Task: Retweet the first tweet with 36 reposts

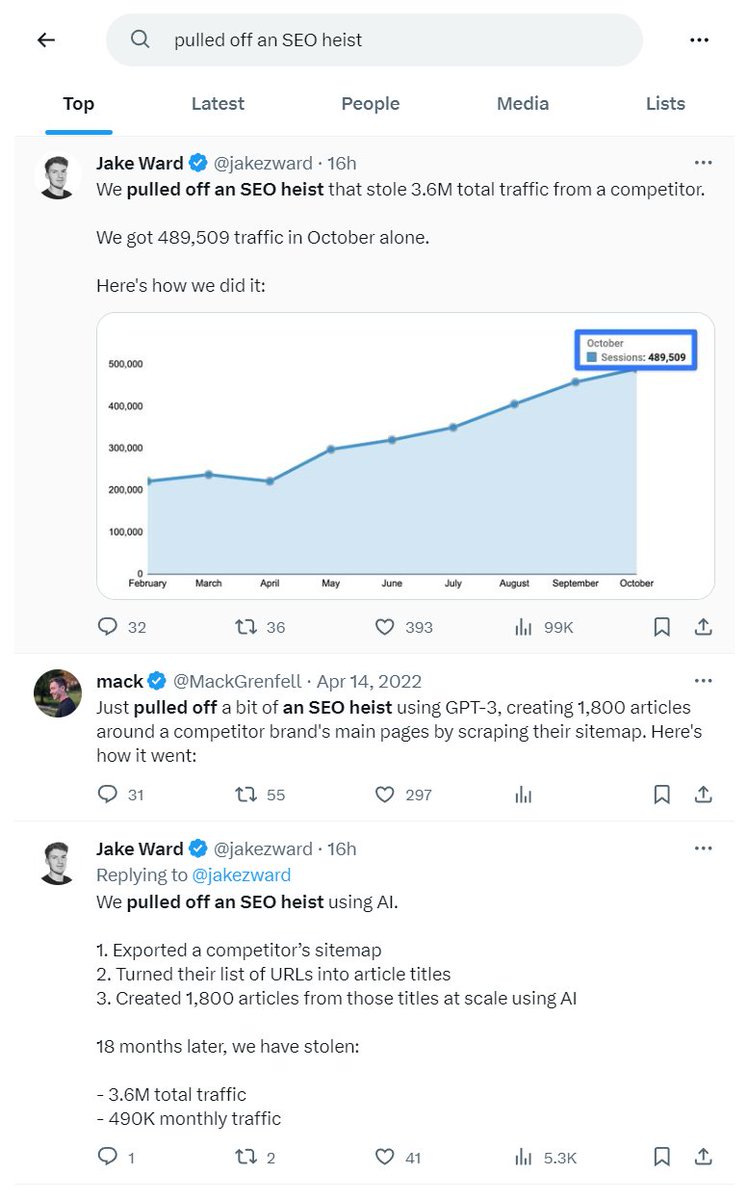Action: (x=246, y=627)
